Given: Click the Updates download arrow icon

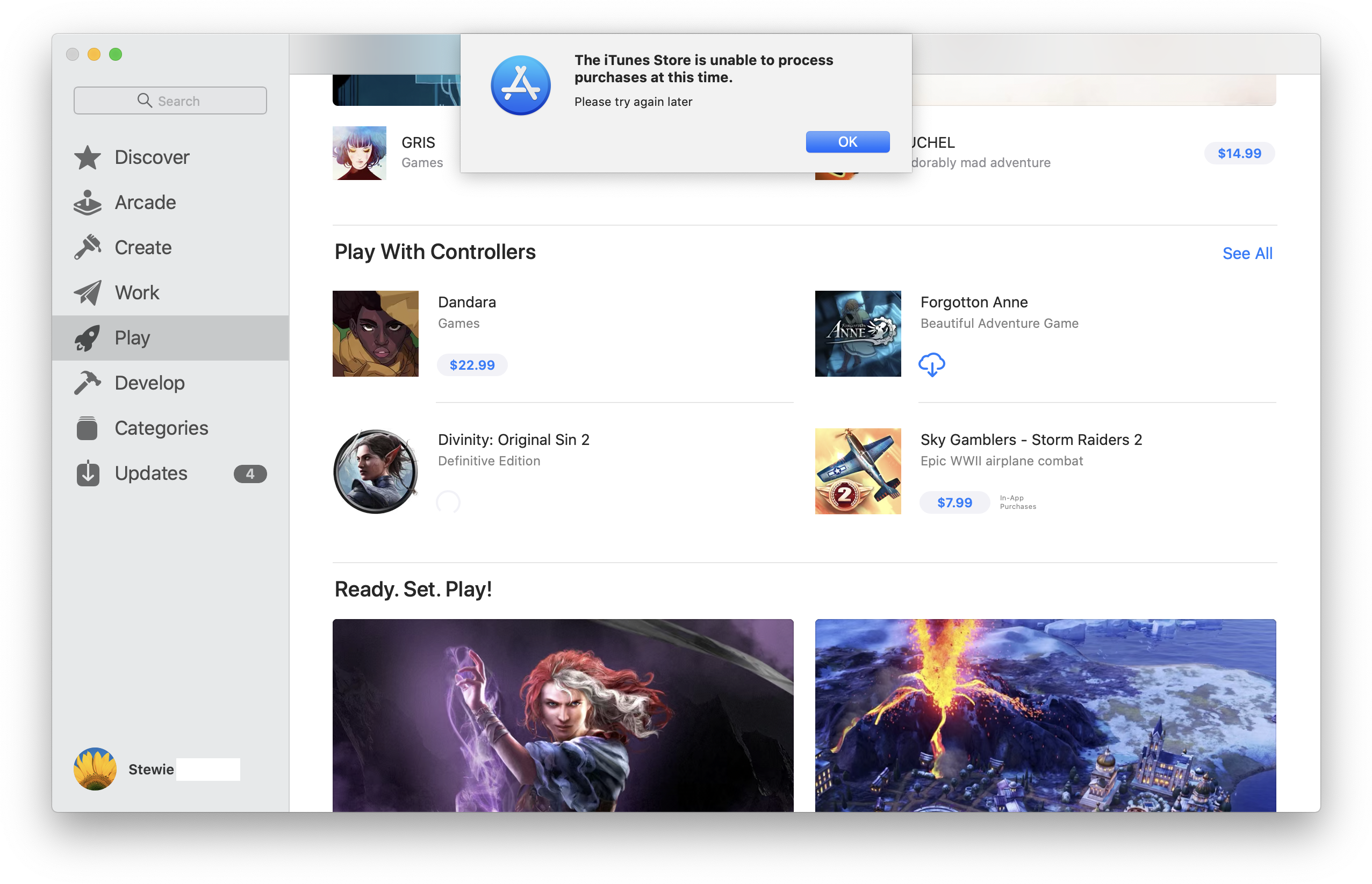Looking at the screenshot, I should click(87, 473).
